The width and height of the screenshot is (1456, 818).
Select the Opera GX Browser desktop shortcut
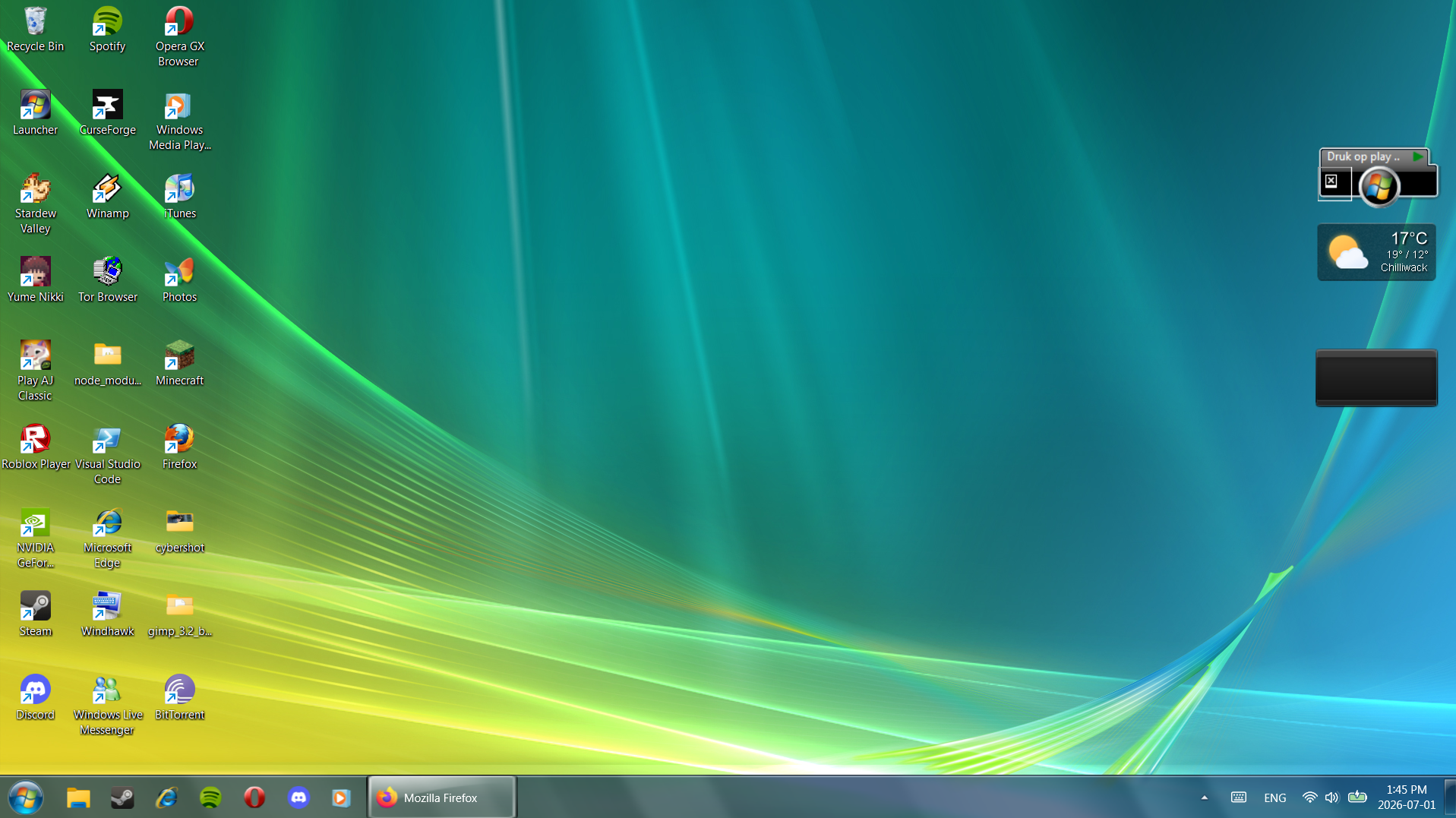click(x=179, y=37)
